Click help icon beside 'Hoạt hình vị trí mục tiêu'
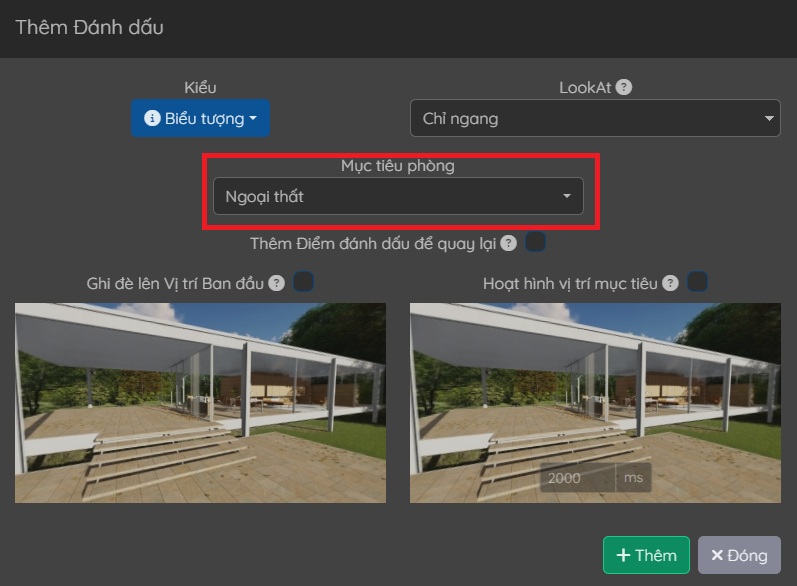Screen dimensions: 797x586 tap(670, 283)
